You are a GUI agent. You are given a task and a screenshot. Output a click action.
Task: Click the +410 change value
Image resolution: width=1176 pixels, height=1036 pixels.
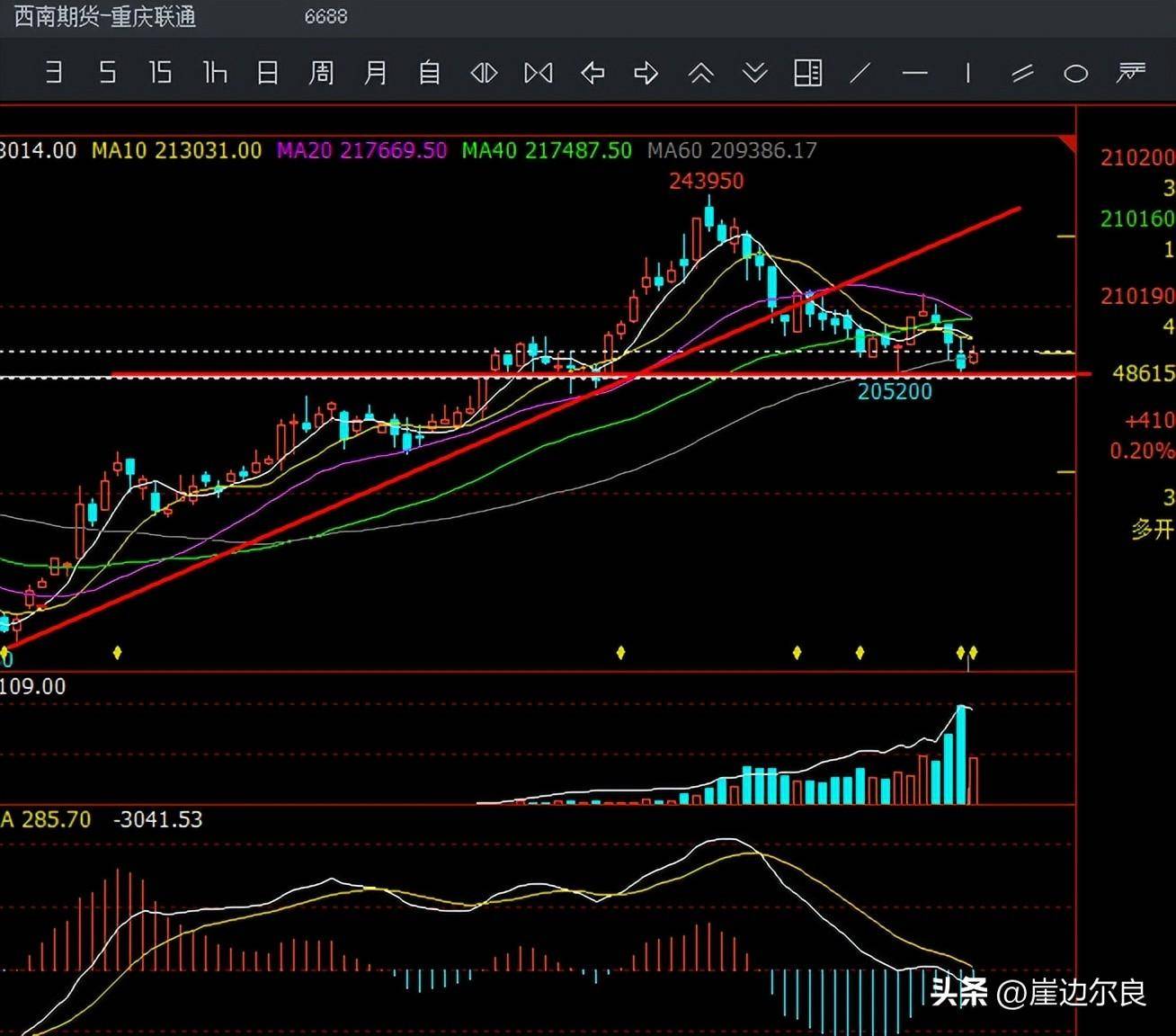click(x=1149, y=420)
